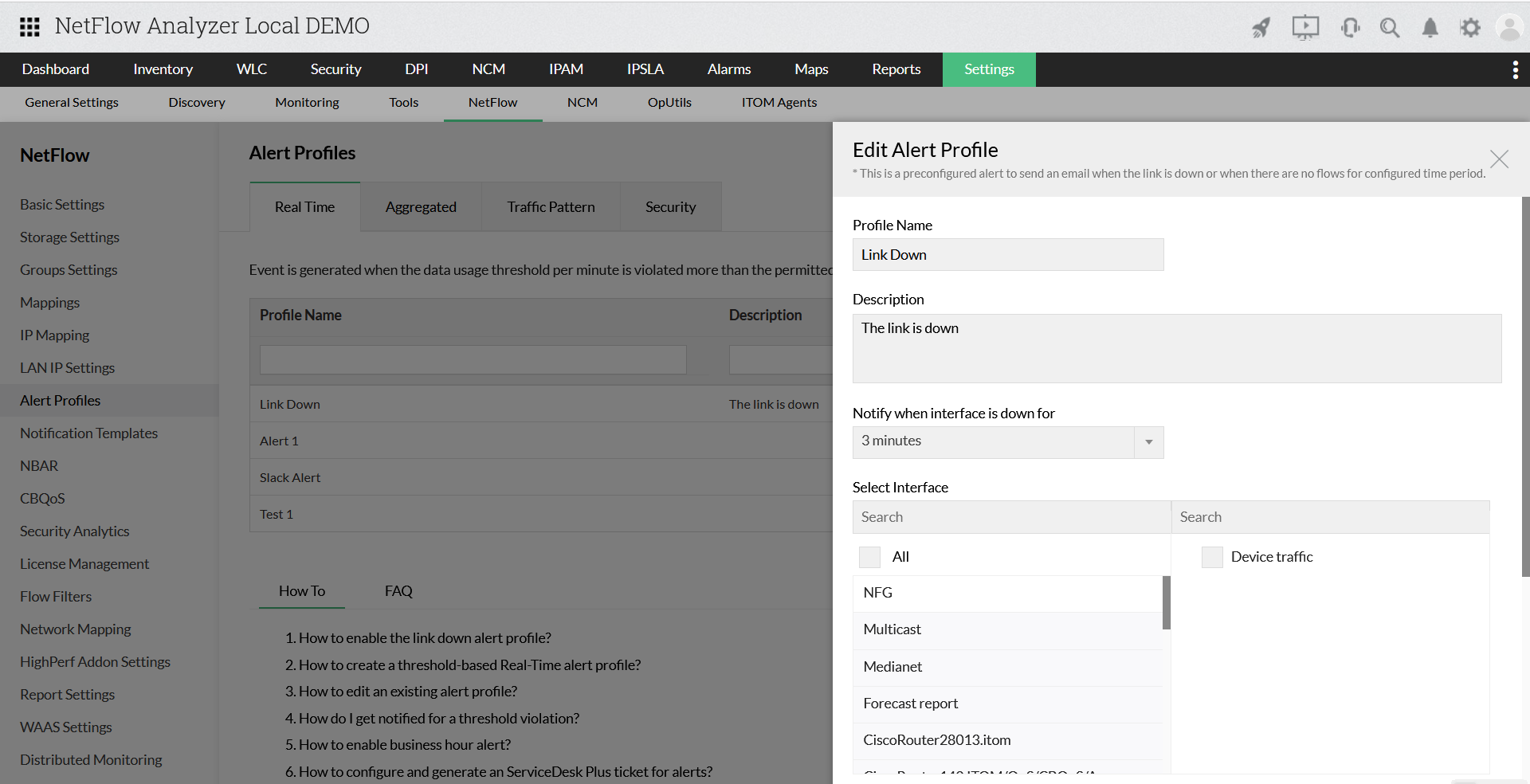Image resolution: width=1530 pixels, height=784 pixels.
Task: Click the headset support icon
Action: point(1350,28)
